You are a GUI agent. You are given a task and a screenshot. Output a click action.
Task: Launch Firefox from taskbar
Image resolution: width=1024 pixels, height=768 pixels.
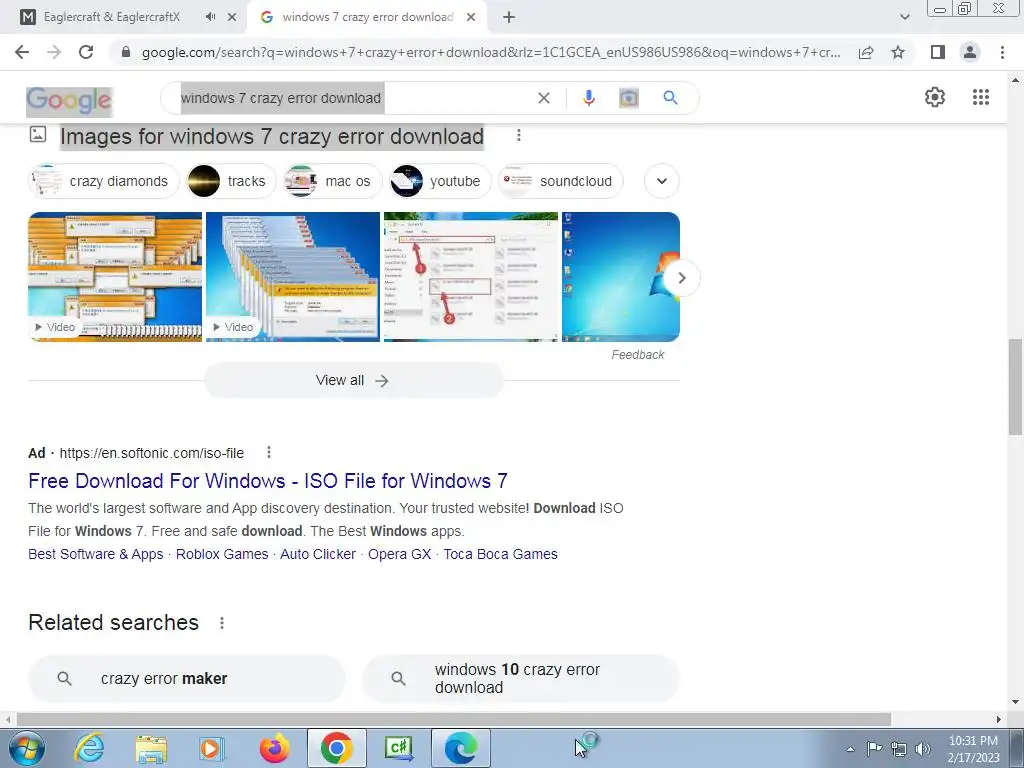coord(274,748)
